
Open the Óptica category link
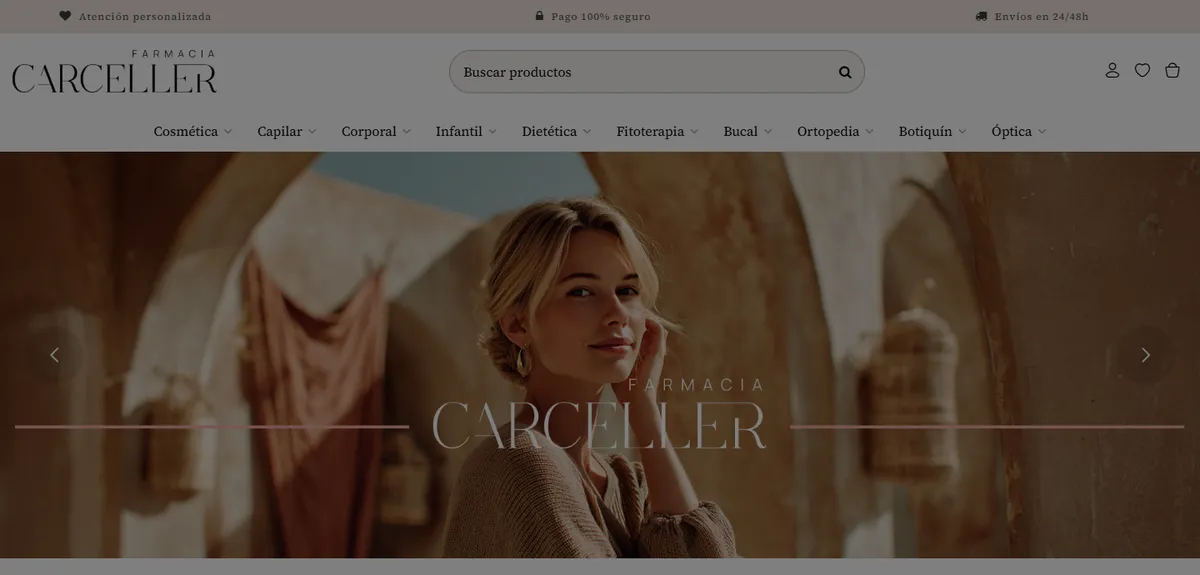click(1011, 131)
